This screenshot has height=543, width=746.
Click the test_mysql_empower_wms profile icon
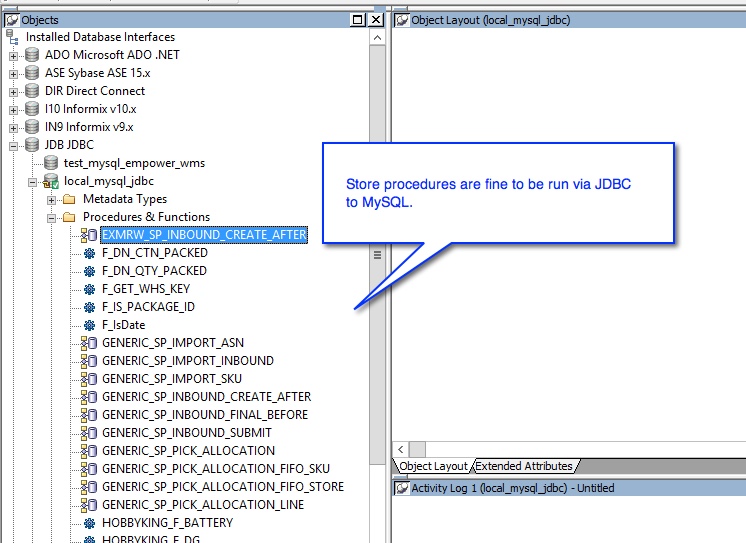[51, 163]
